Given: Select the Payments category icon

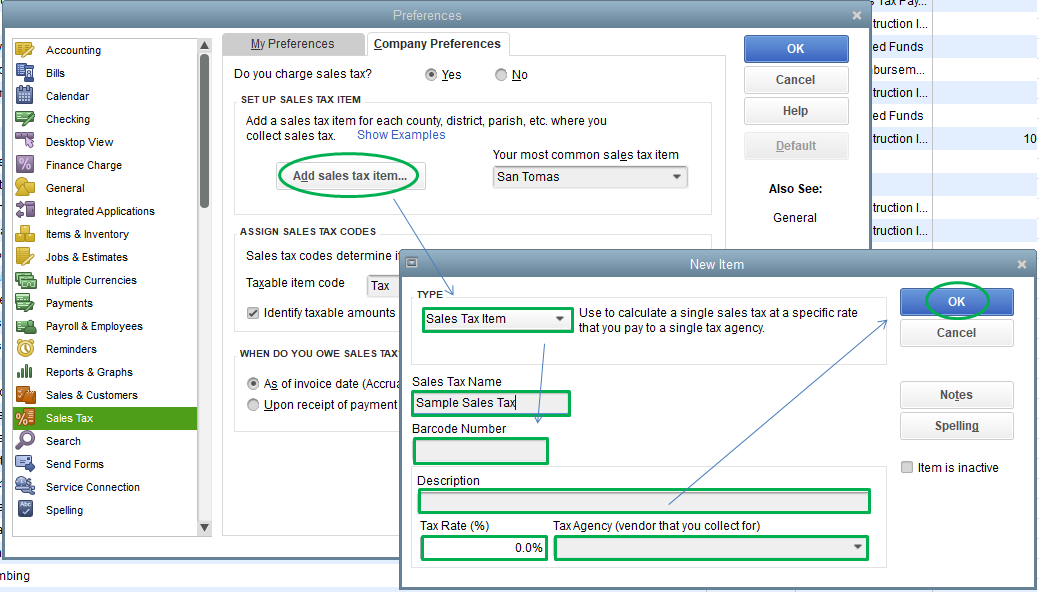Looking at the screenshot, I should (x=25, y=302).
